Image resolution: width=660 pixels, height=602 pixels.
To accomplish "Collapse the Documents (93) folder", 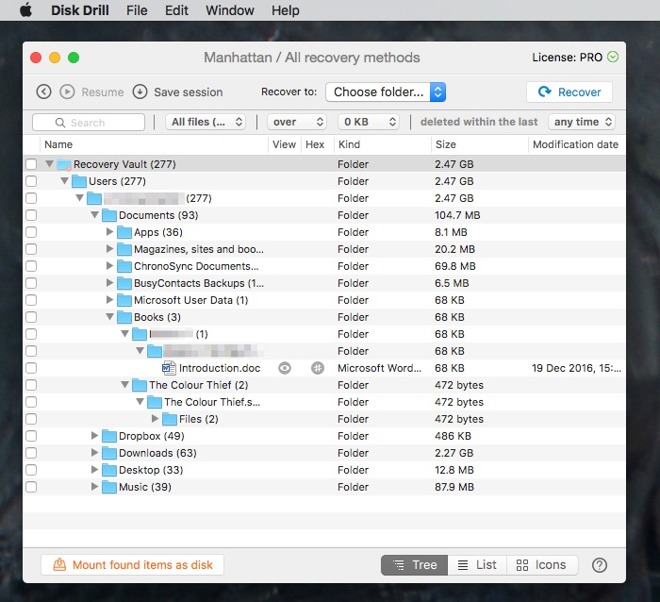I will pos(95,215).
